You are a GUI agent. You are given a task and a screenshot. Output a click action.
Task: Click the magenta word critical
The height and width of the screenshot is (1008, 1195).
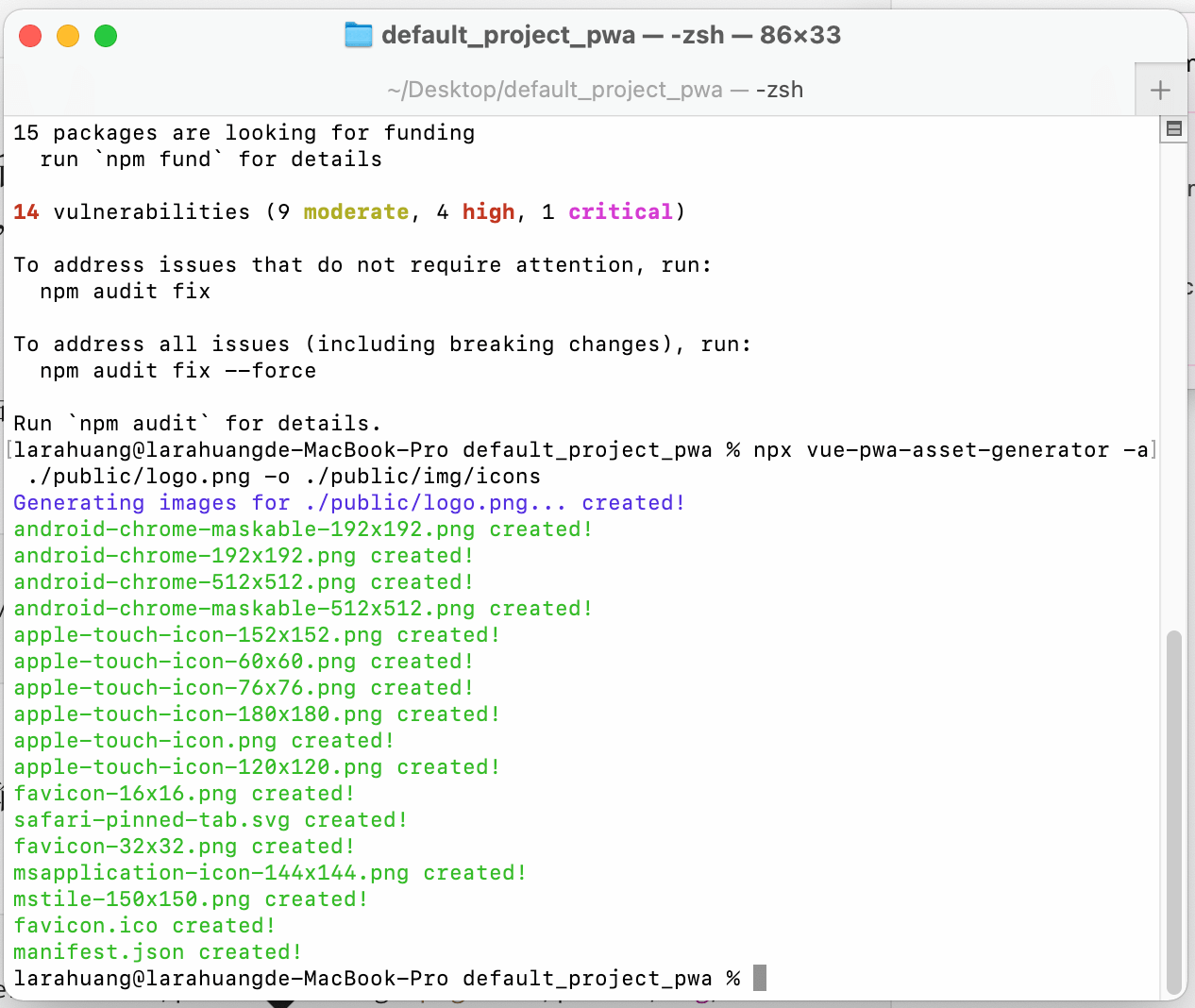pyautogui.click(x=620, y=212)
